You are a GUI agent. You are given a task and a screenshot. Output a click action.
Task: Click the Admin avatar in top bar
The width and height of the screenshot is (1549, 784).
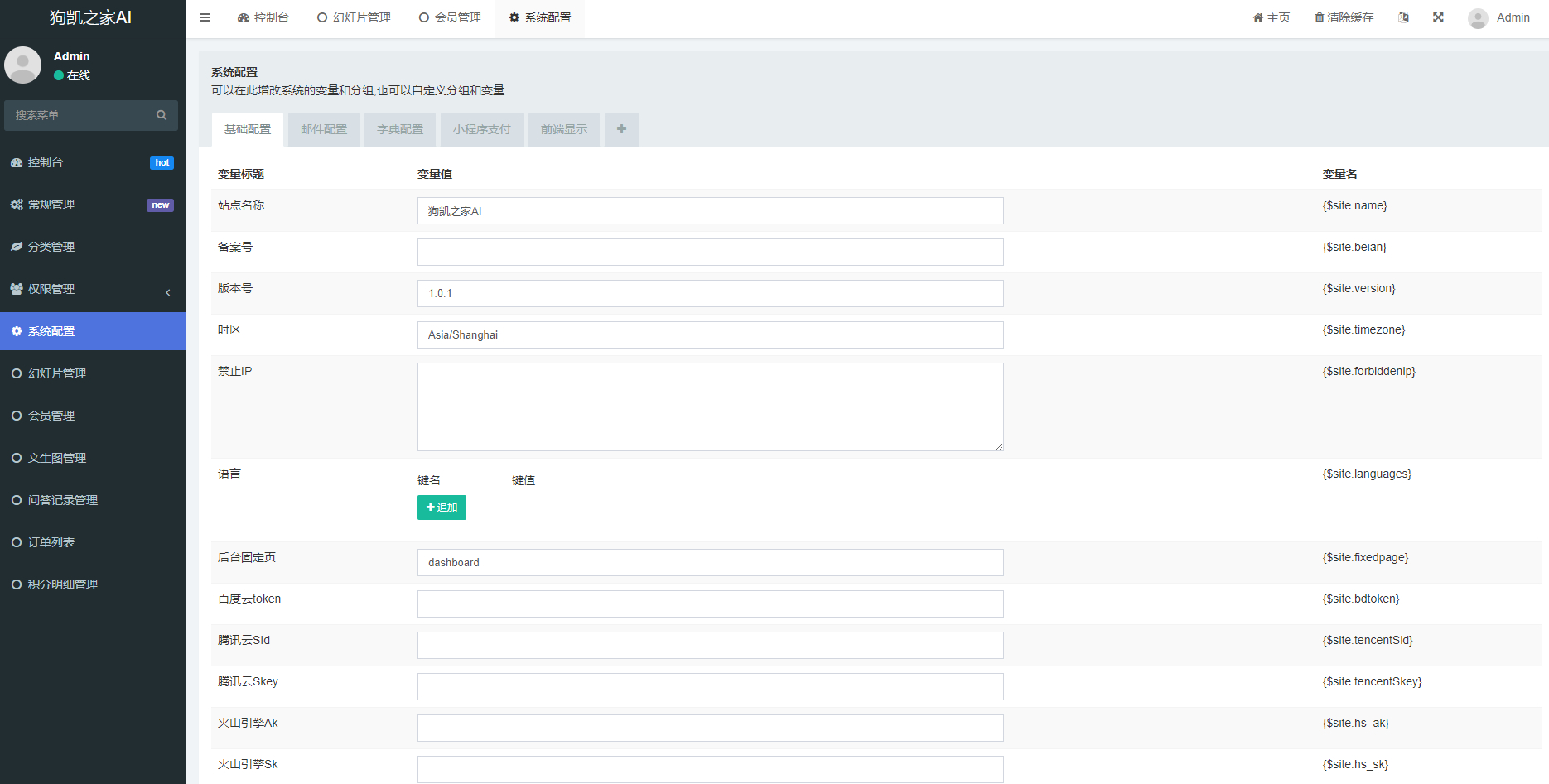point(1478,18)
